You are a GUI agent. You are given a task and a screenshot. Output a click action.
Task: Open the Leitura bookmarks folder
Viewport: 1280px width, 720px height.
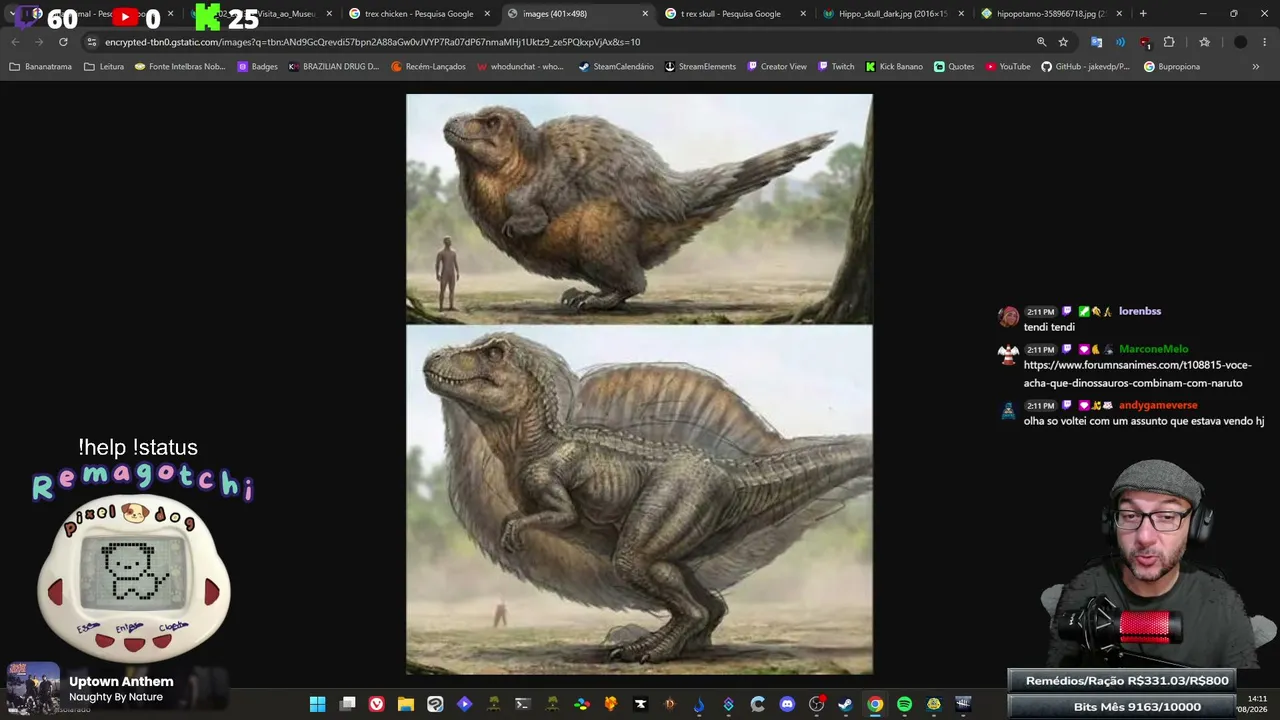click(x=104, y=67)
